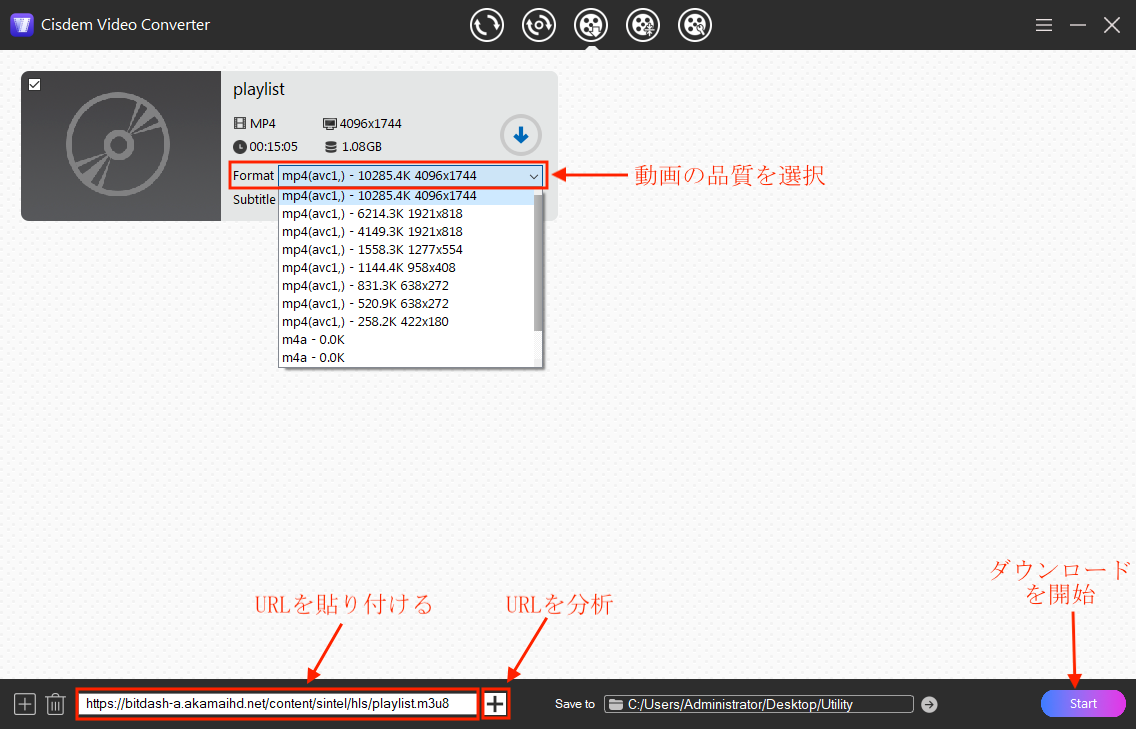1136x729 pixels.
Task: Open the Convert tab icon
Action: (x=487, y=25)
